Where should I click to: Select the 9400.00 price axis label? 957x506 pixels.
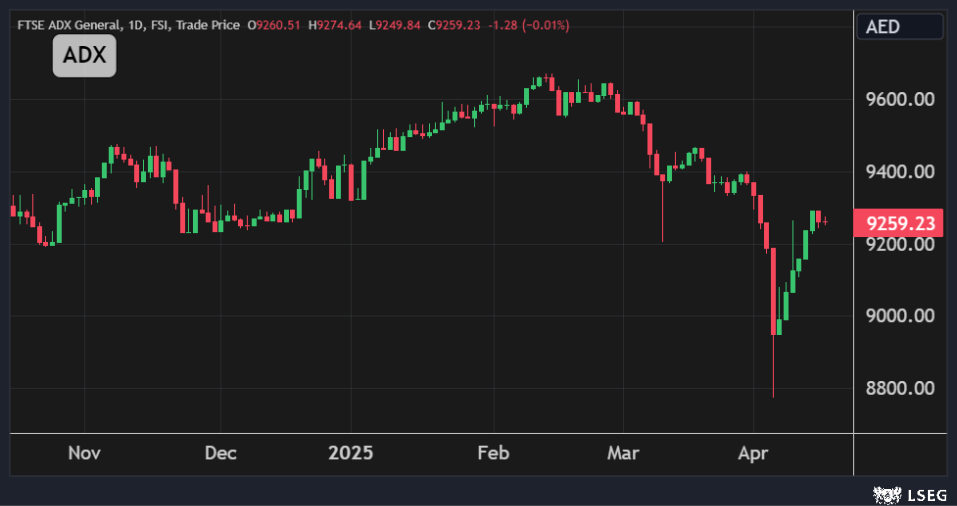point(899,172)
